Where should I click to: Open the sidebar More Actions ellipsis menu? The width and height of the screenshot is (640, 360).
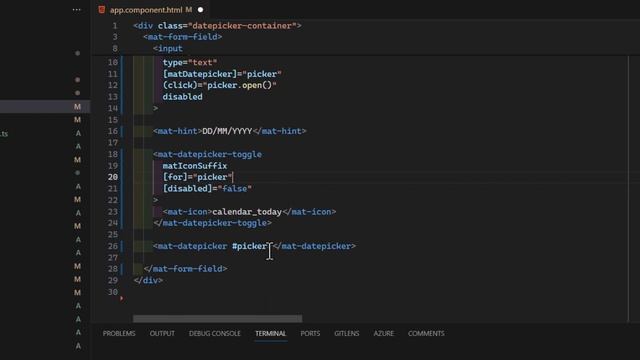(76, 9)
